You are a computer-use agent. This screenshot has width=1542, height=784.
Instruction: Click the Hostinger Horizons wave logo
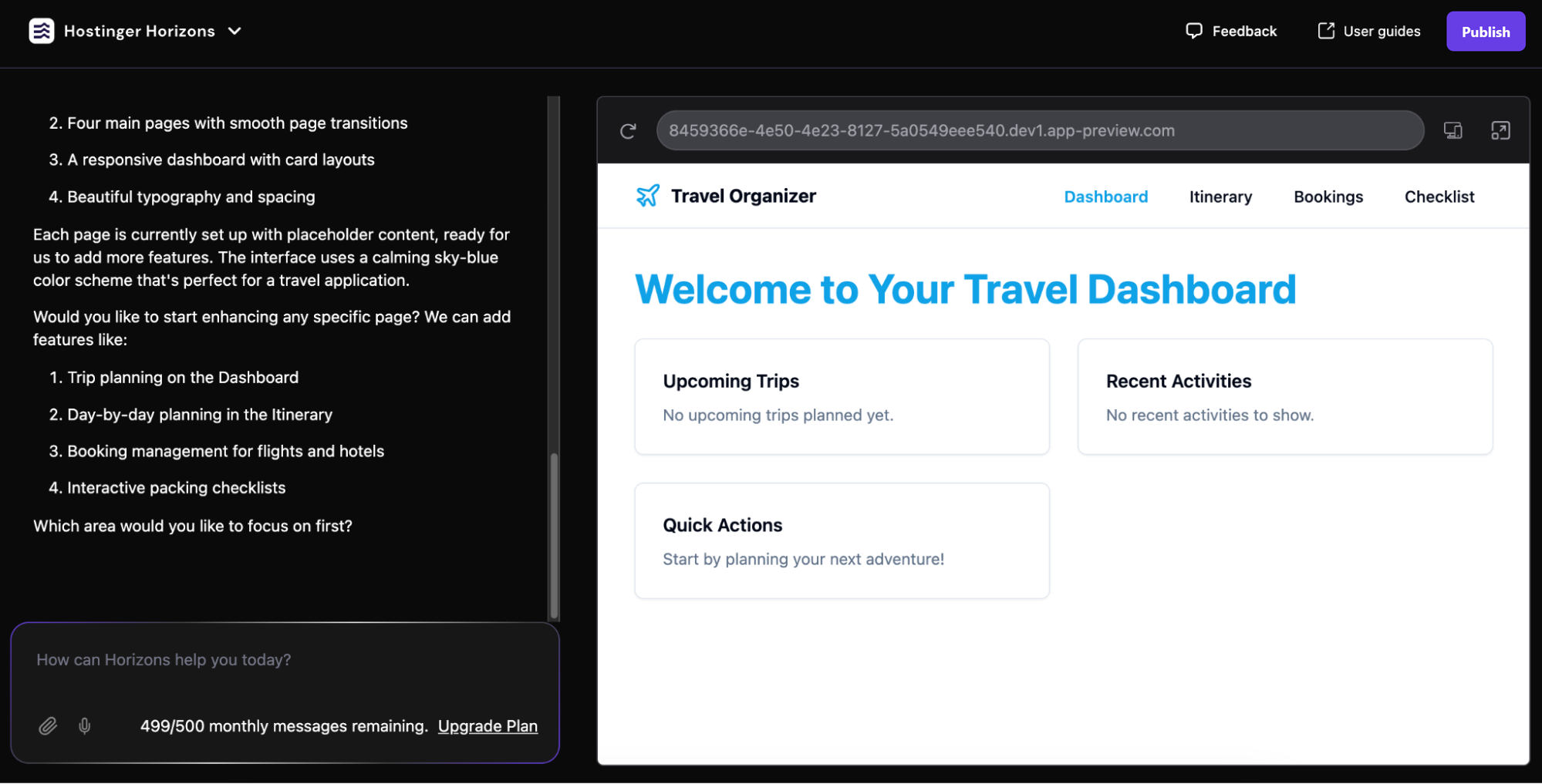42,31
